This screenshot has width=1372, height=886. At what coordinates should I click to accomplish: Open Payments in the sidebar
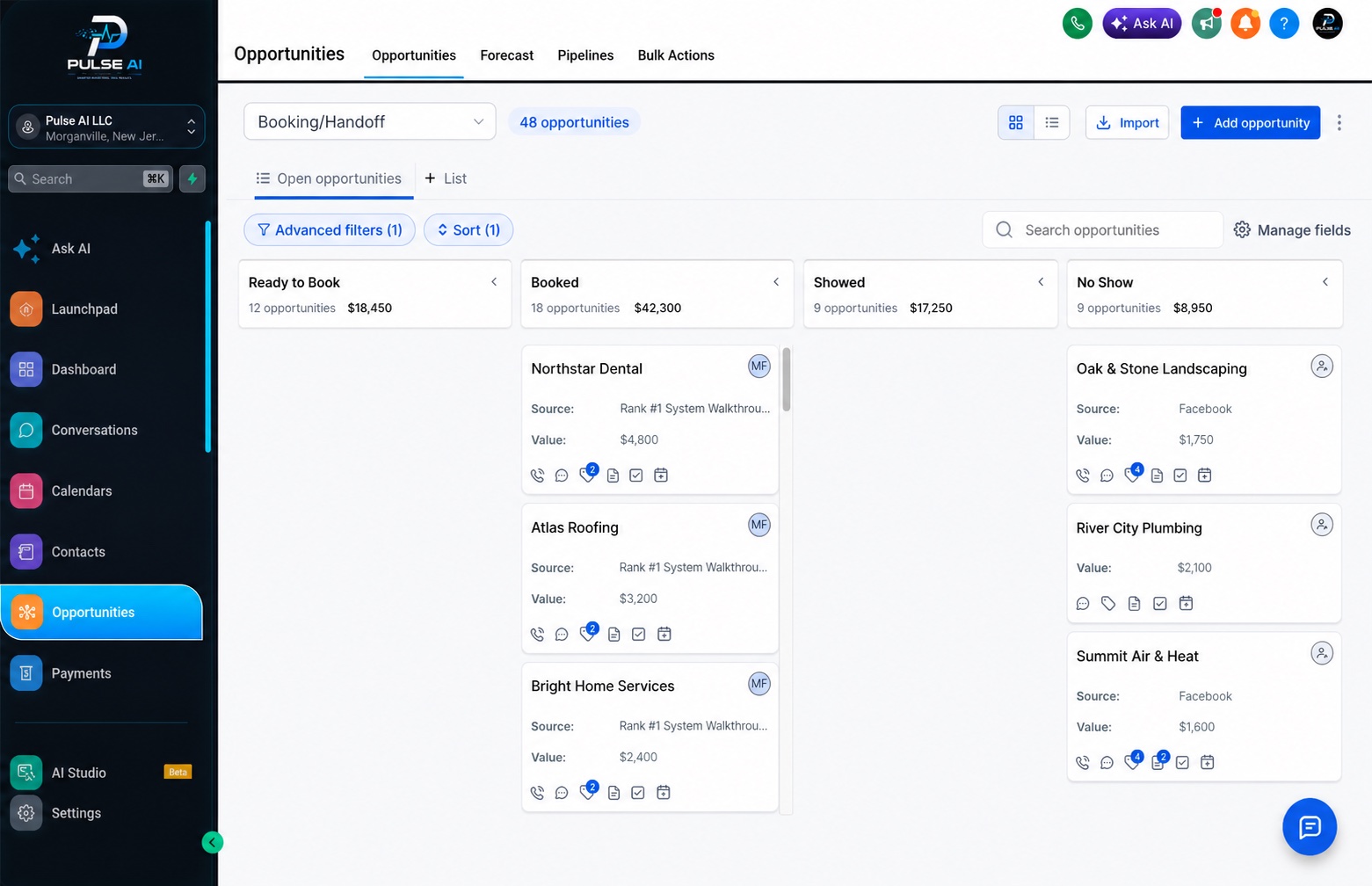[x=81, y=673]
